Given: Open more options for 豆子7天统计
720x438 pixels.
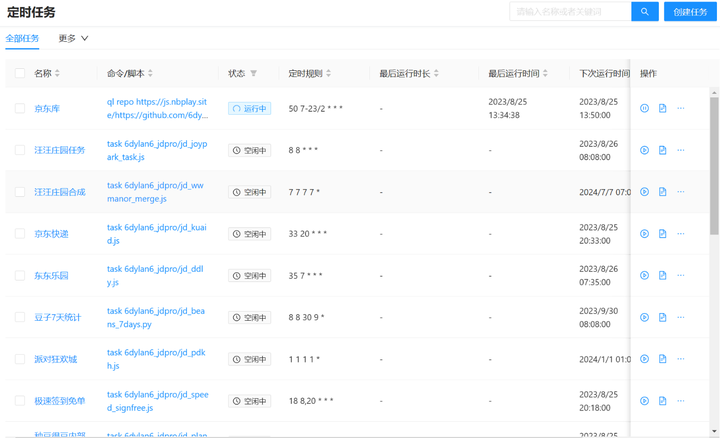Looking at the screenshot, I should coord(681,317).
